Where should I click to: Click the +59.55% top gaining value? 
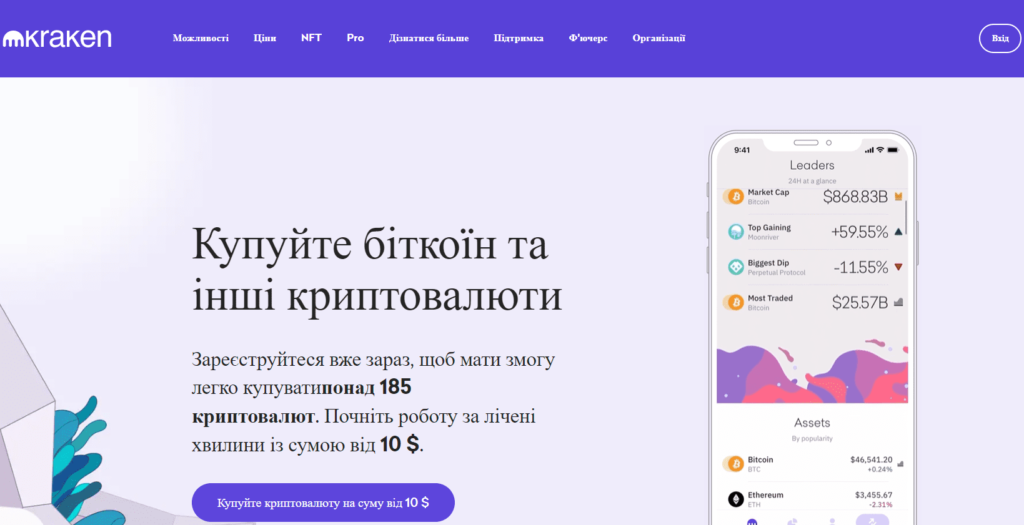859,232
